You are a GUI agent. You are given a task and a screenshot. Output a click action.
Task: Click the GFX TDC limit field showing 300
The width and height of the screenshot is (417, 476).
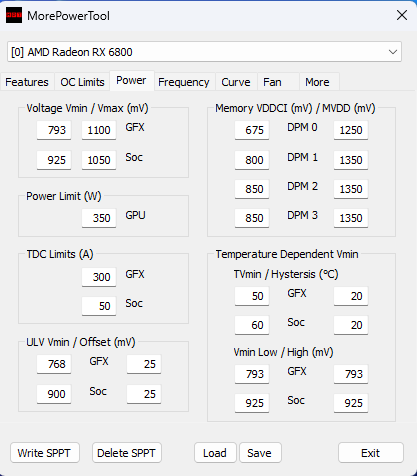click(x=99, y=277)
